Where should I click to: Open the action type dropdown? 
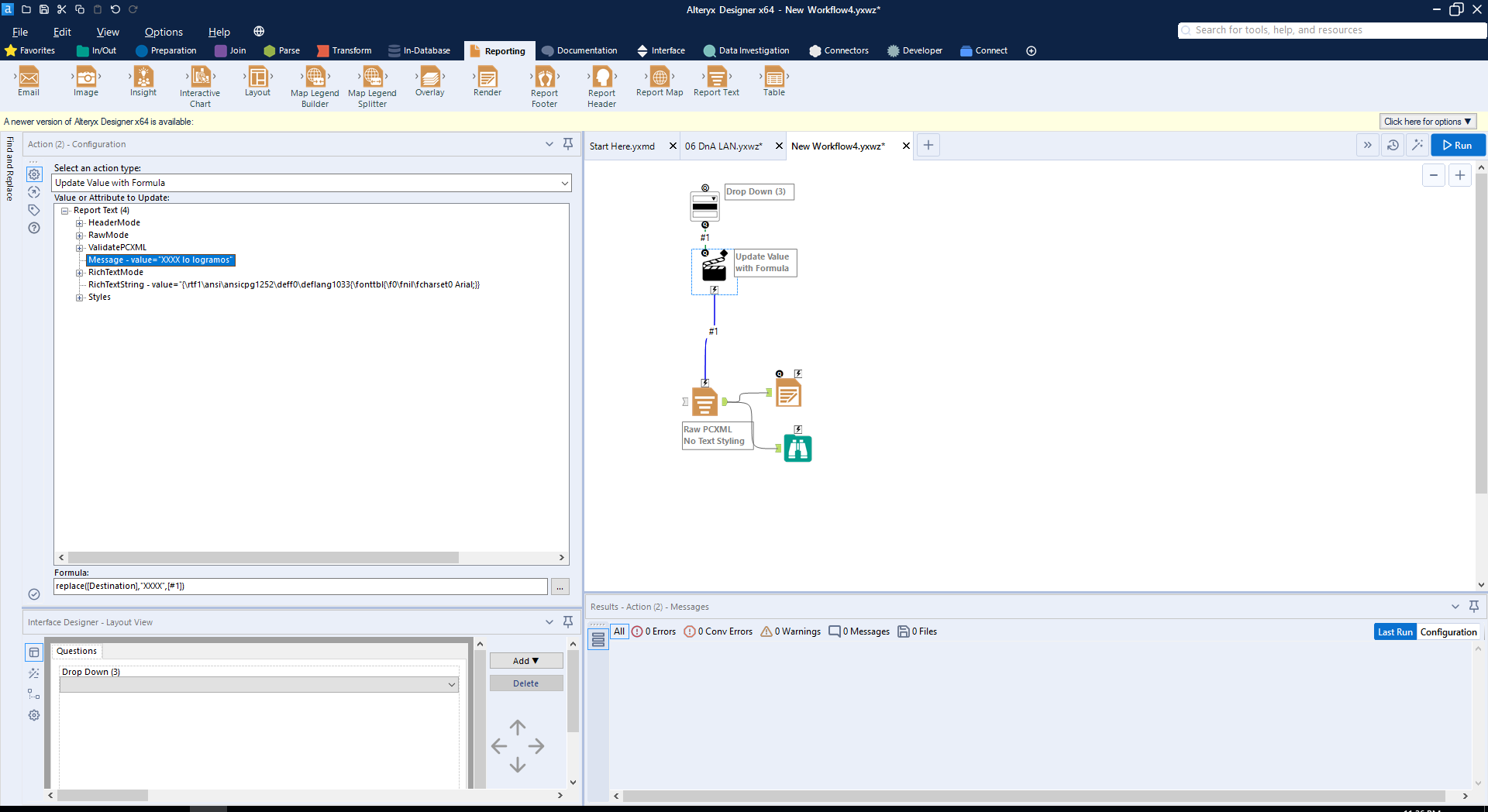click(565, 183)
